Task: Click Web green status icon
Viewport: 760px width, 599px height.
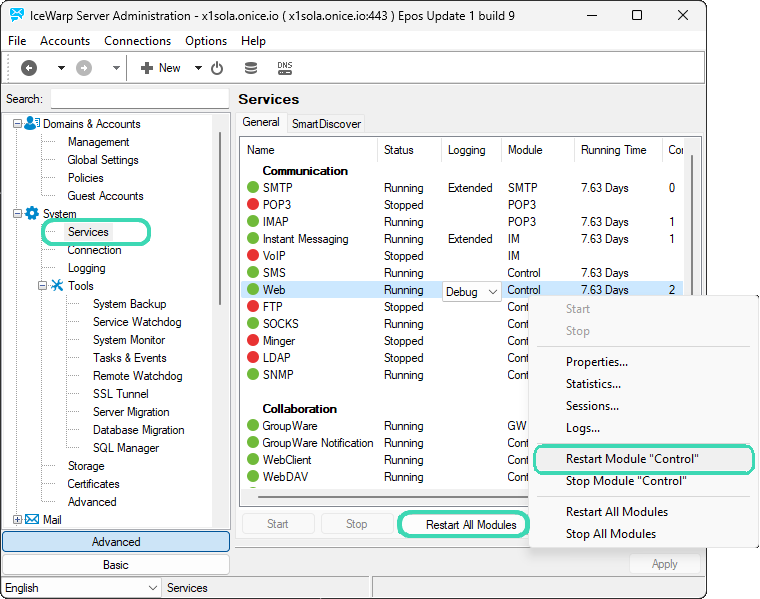Action: click(x=253, y=289)
